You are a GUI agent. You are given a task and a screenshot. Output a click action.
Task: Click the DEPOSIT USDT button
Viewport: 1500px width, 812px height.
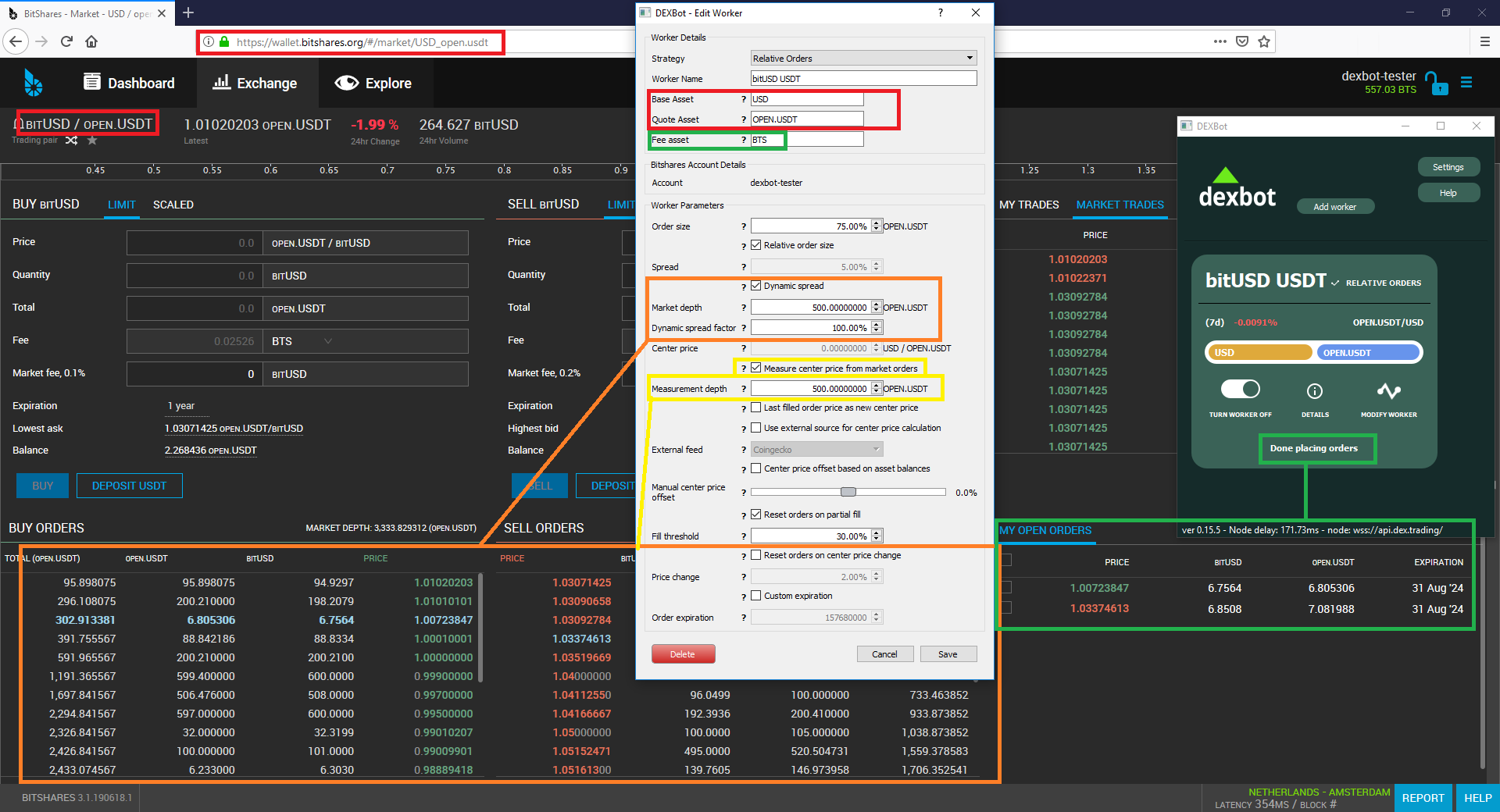129,486
